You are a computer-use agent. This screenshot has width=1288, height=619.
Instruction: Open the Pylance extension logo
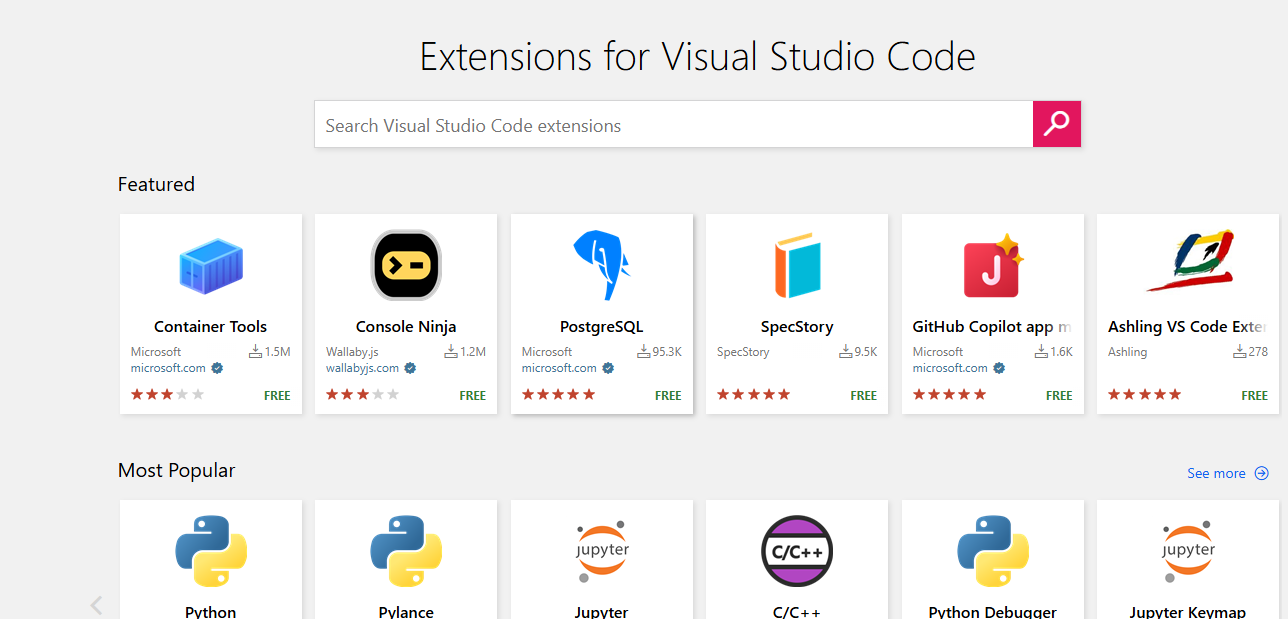point(406,551)
